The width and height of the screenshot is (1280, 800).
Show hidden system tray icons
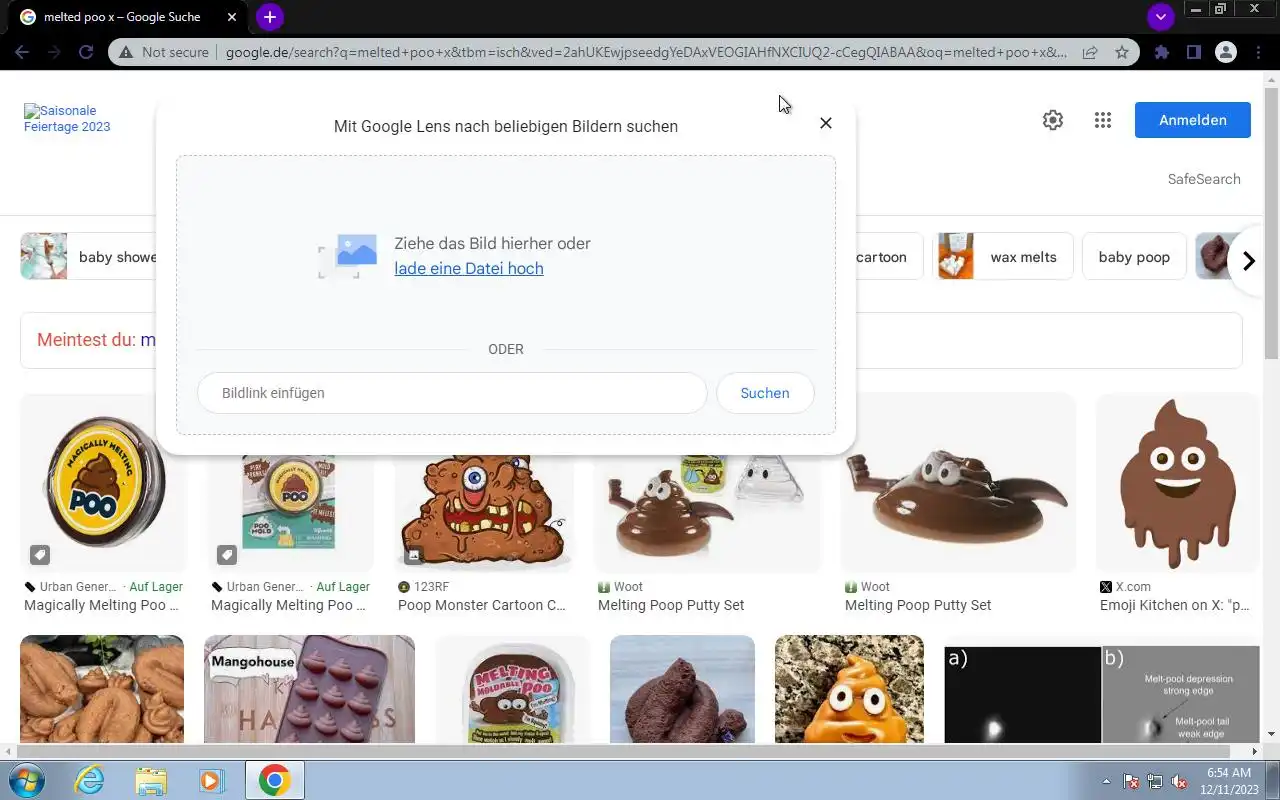coord(1106,781)
